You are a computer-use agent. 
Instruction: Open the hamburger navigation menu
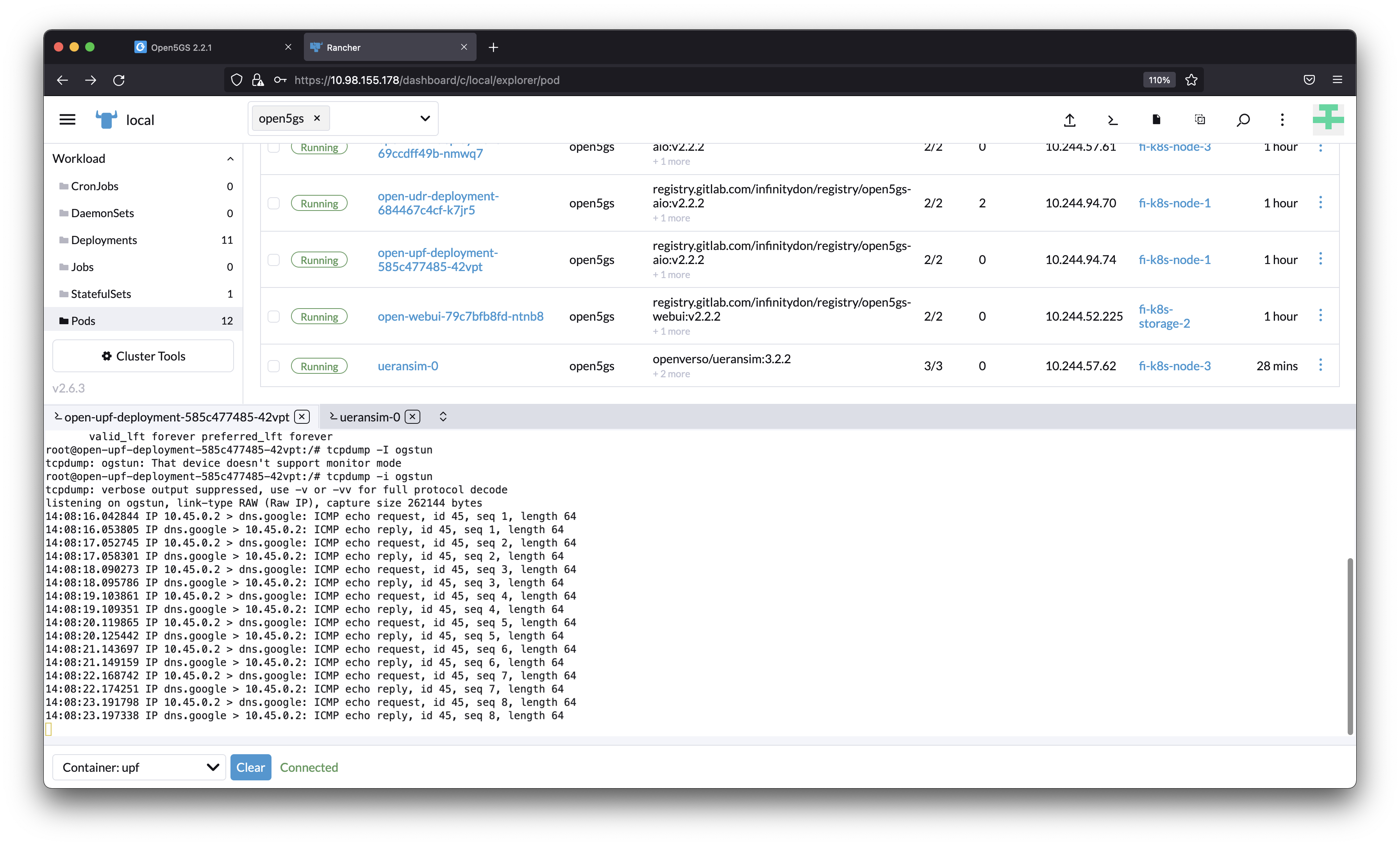[67, 120]
